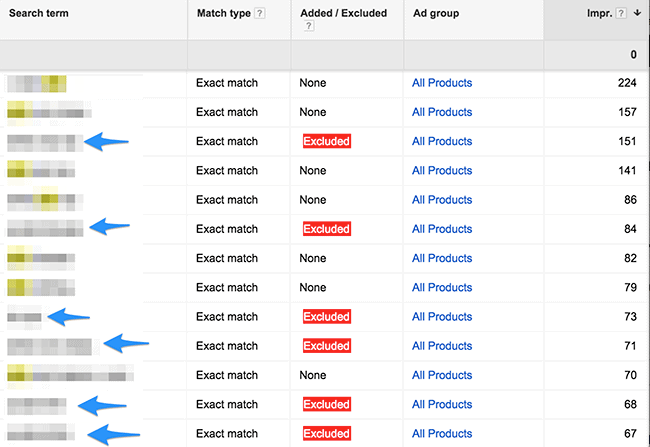Screen dimensions: 650x447
Task: Open All Products link in 68 impressions row
Action: tap(442, 404)
